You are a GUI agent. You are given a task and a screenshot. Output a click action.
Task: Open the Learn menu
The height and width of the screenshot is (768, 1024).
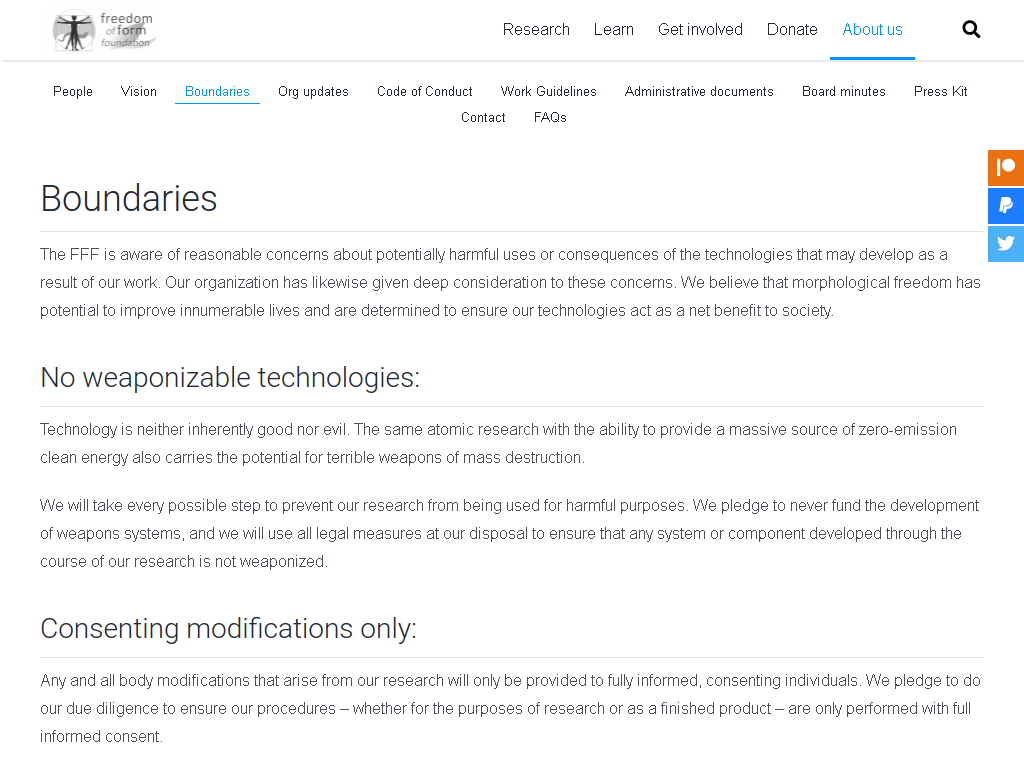click(613, 29)
